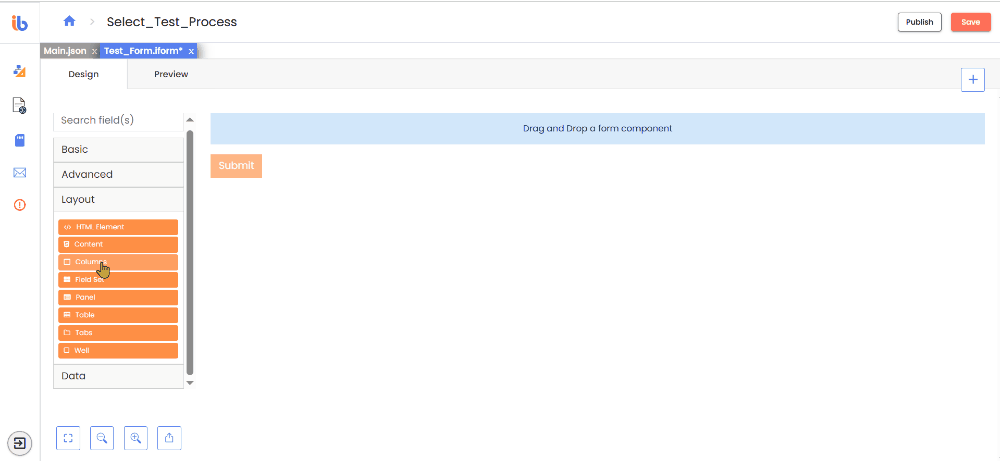Switch to the Preview tab

(171, 74)
